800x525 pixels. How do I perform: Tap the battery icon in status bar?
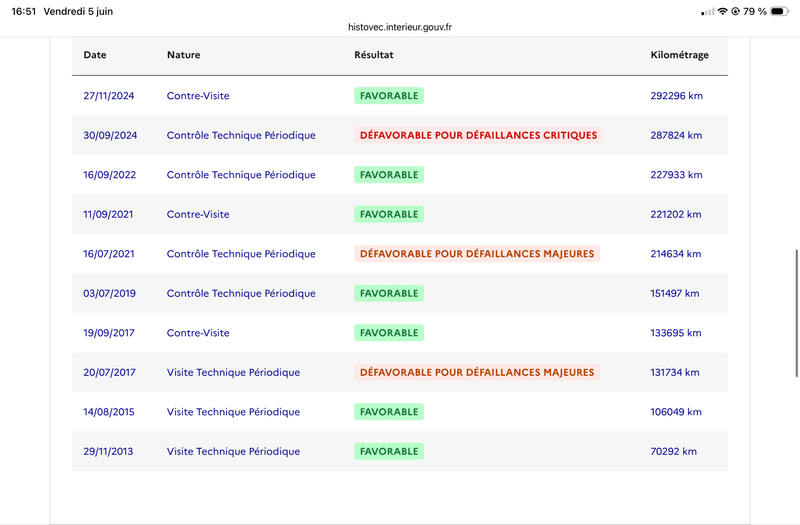[779, 11]
